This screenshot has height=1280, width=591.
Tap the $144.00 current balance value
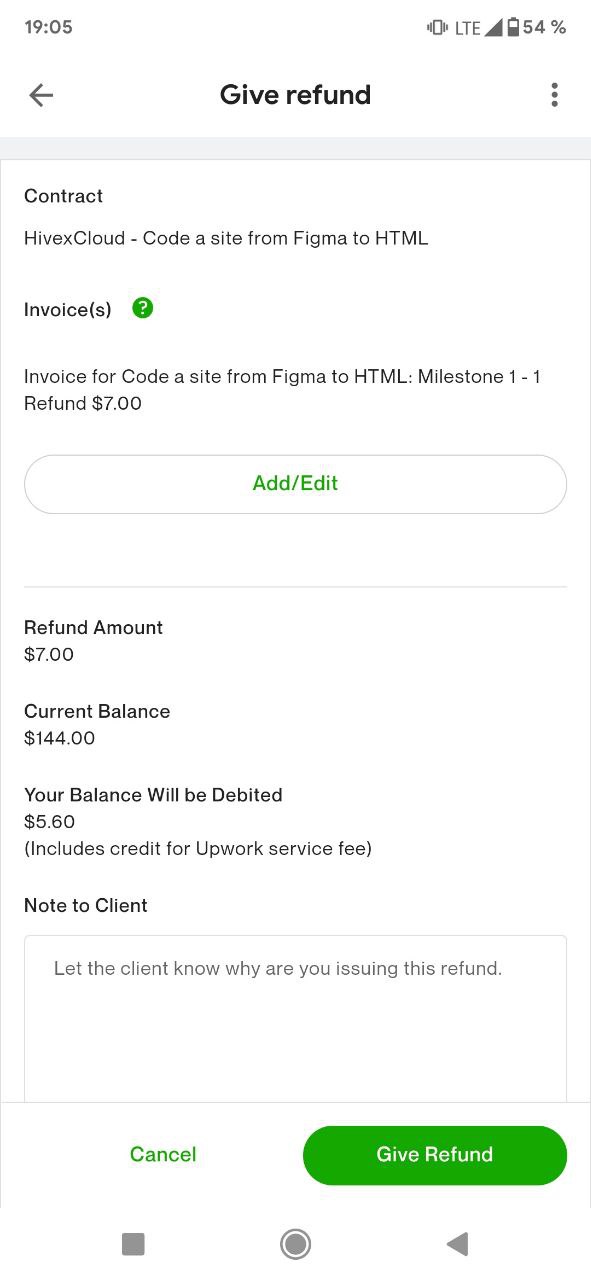(x=60, y=739)
